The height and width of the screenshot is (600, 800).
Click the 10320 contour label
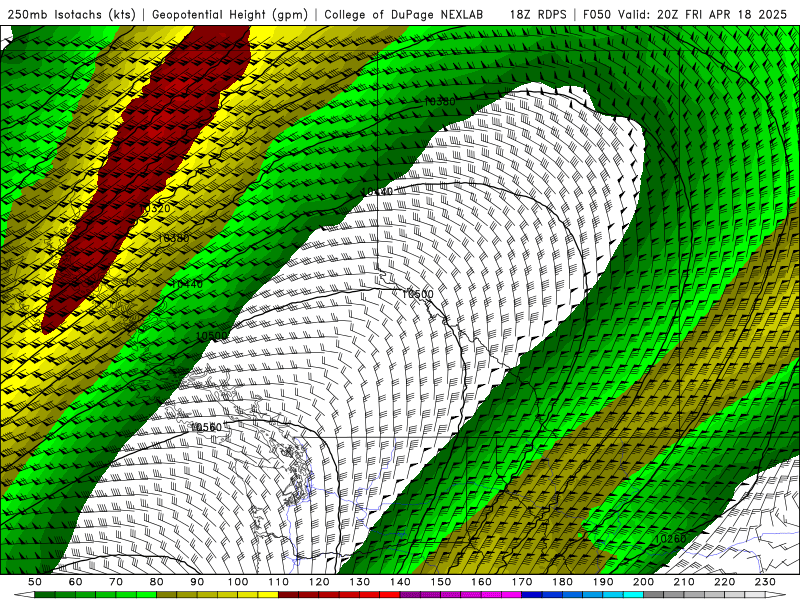click(154, 208)
